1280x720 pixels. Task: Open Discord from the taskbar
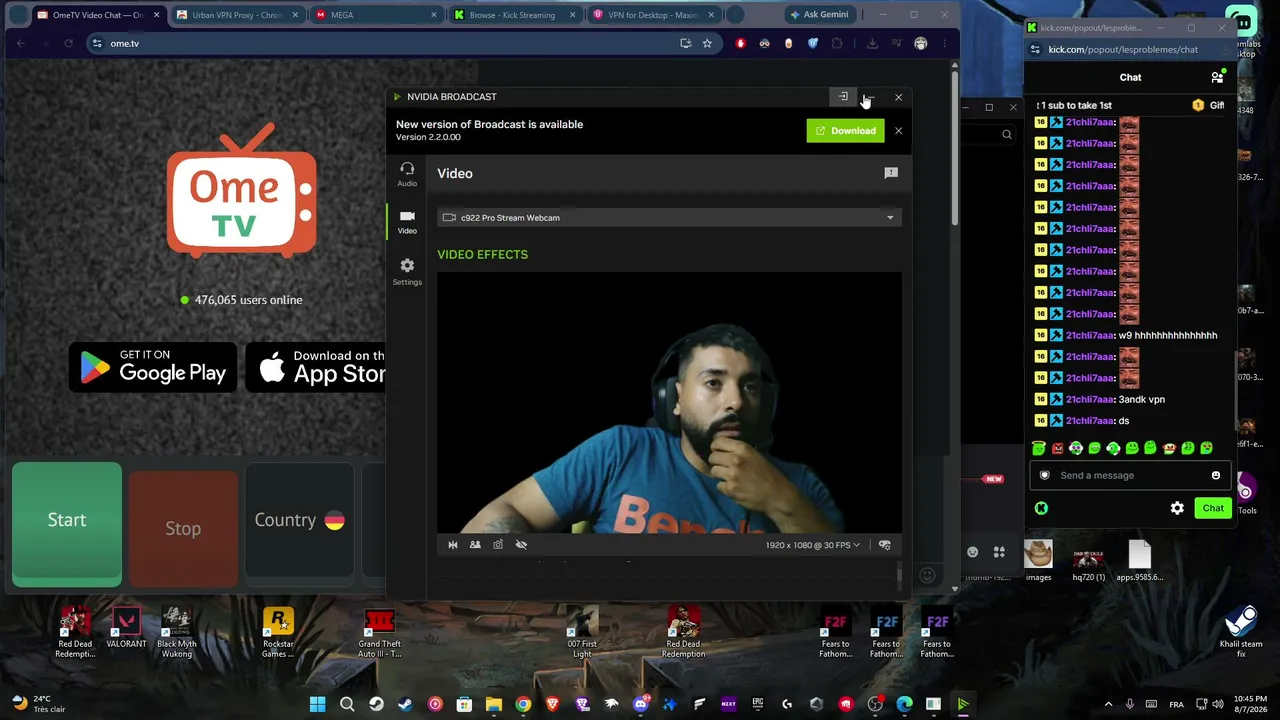640,704
